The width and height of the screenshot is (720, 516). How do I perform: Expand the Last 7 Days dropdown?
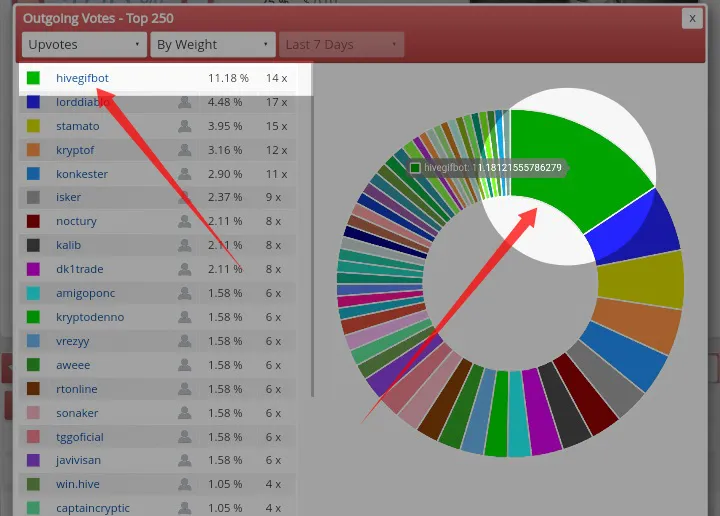tap(342, 45)
